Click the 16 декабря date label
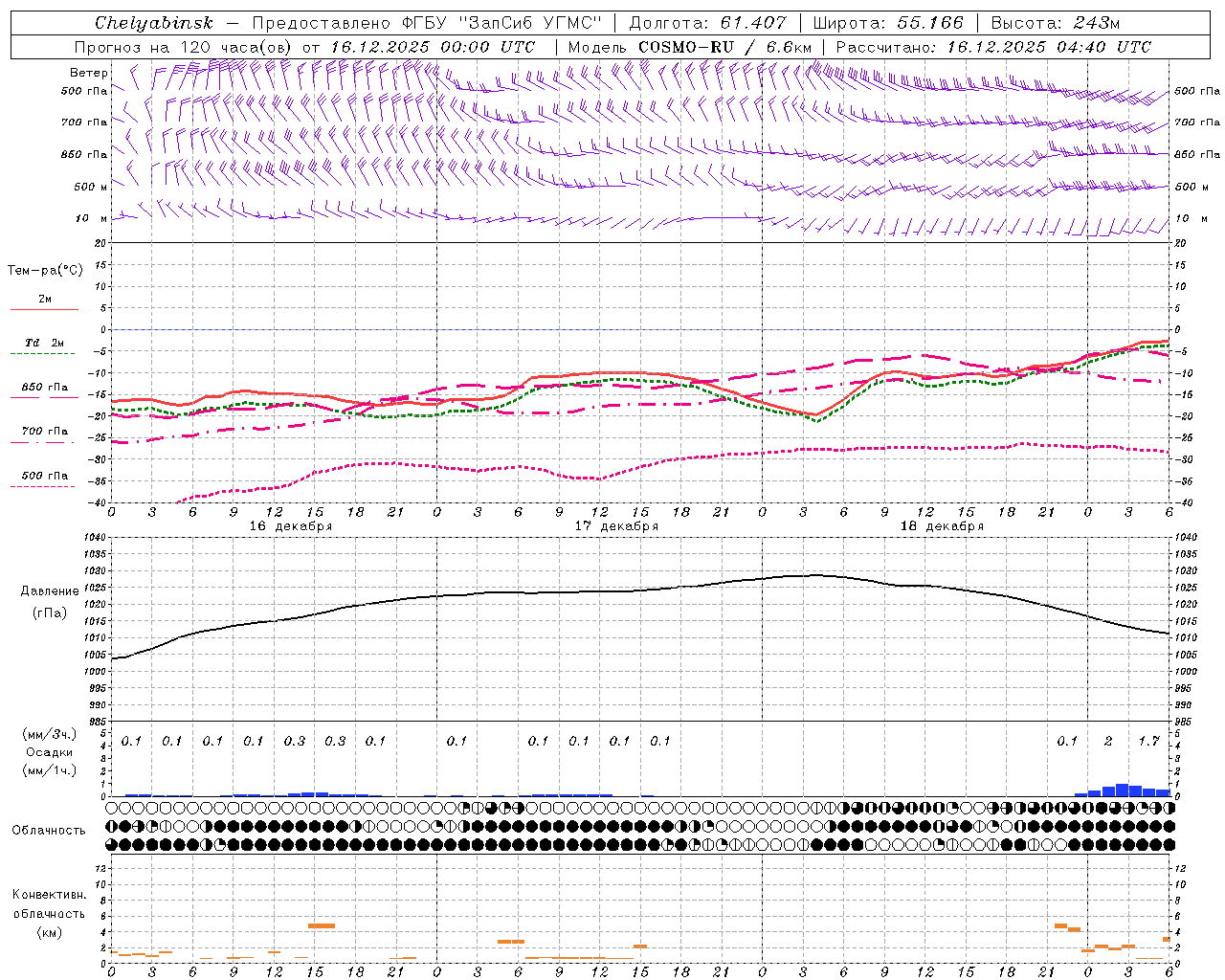The height and width of the screenshot is (980, 1225). [291, 526]
